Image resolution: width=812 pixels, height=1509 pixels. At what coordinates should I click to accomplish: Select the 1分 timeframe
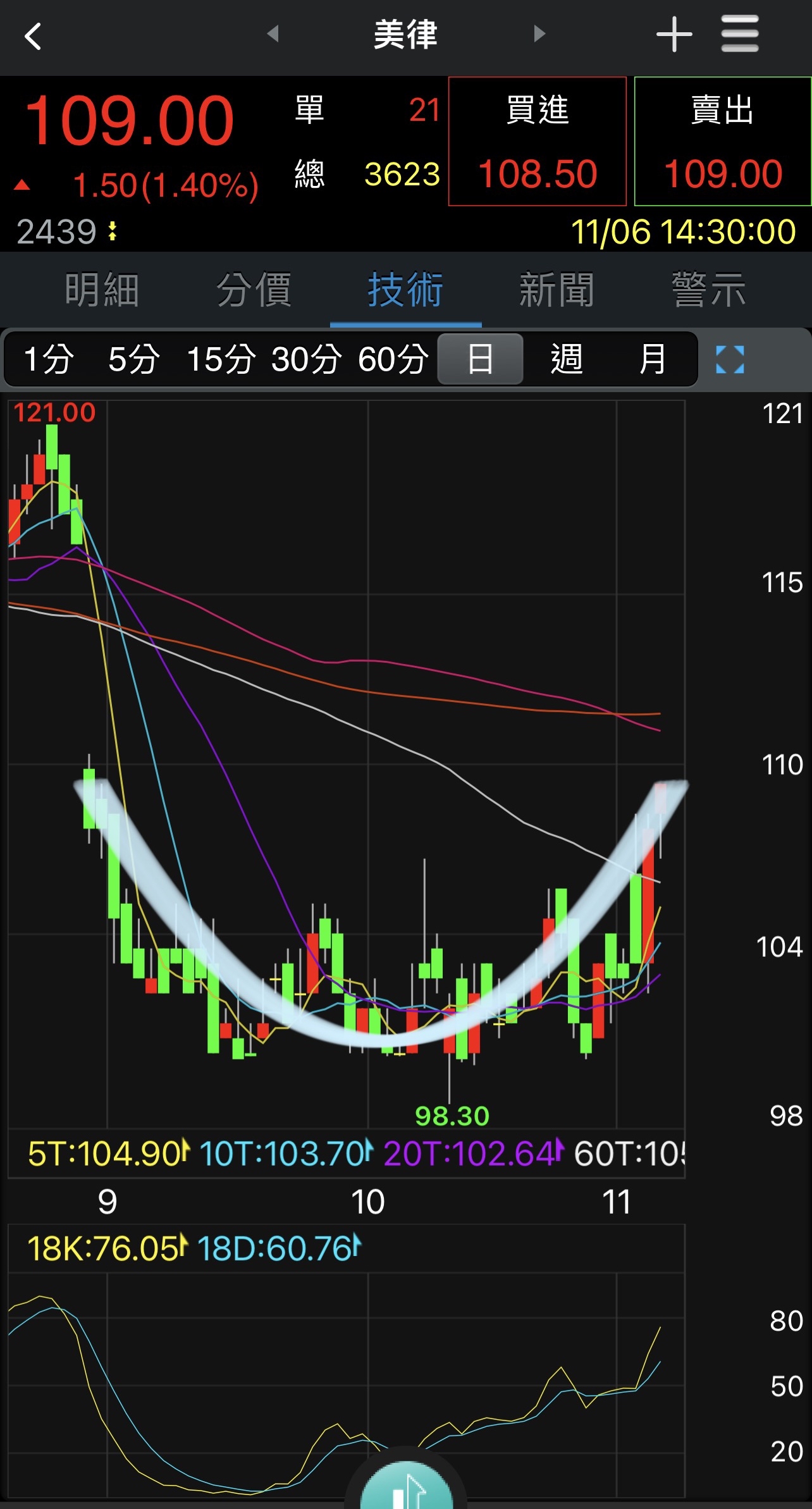click(48, 359)
